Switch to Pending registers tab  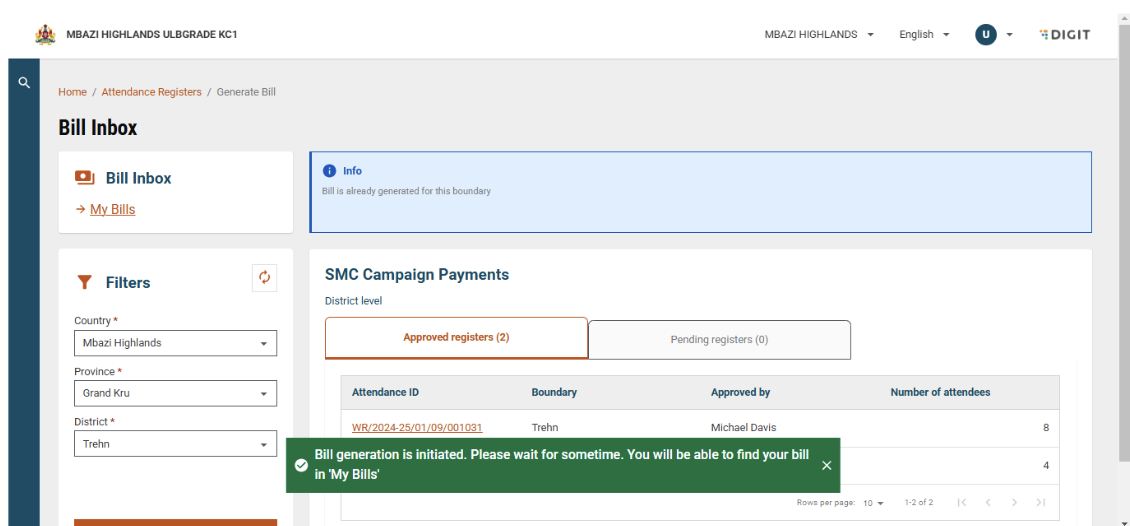pos(719,340)
